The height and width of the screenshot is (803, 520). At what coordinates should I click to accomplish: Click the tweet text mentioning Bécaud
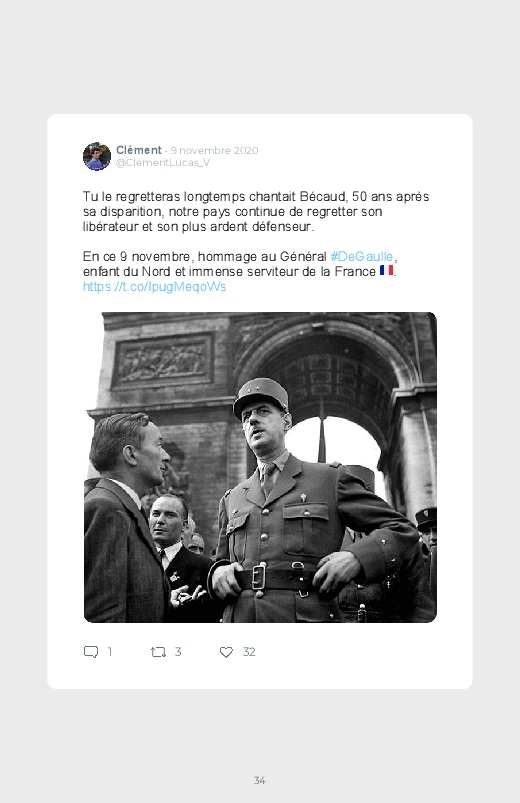pos(256,212)
